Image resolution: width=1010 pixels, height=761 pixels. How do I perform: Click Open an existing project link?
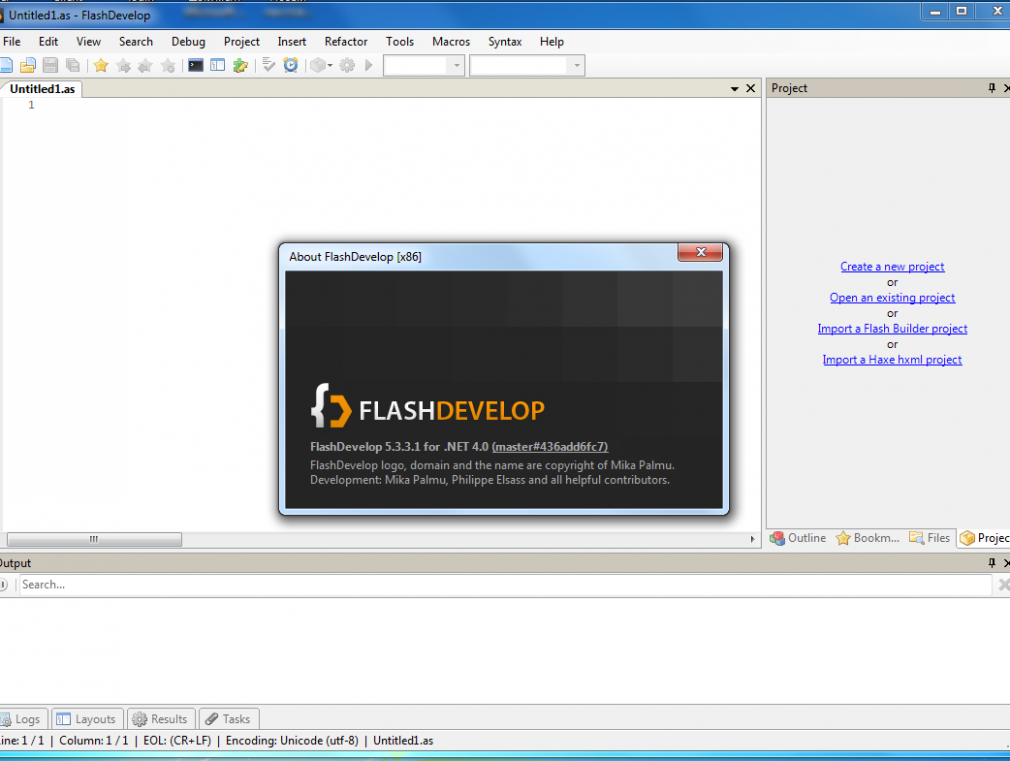[892, 298]
